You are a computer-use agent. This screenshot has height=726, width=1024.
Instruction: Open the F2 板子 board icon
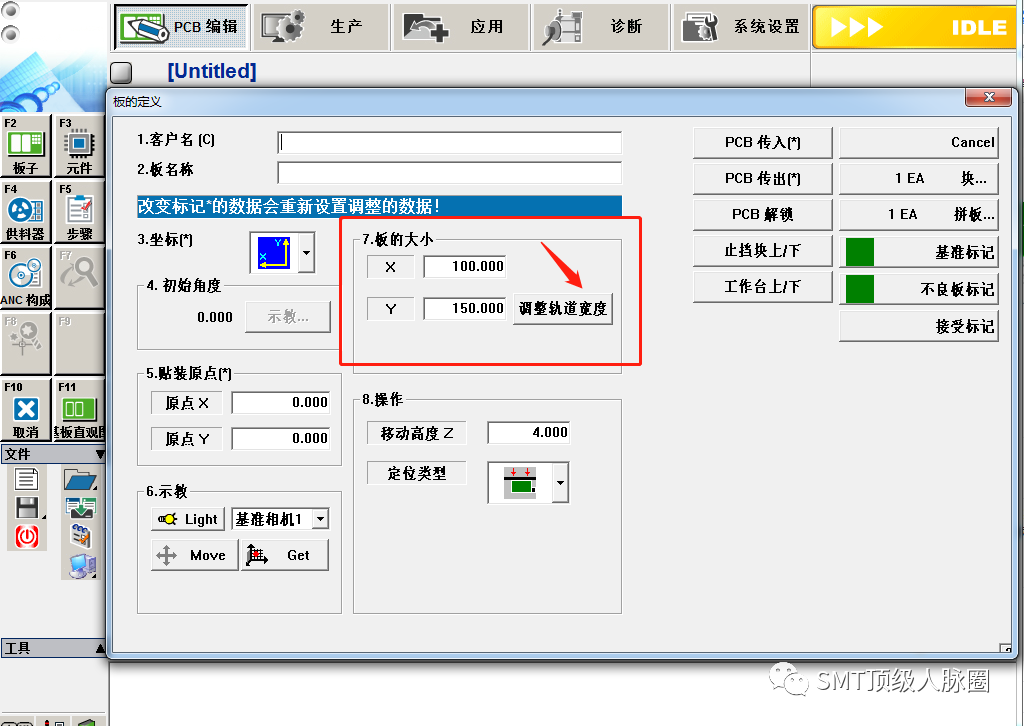25,146
